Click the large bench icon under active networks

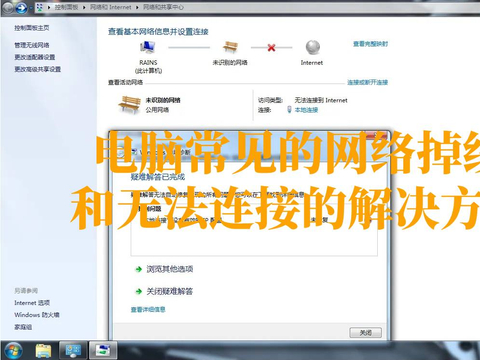coord(129,105)
